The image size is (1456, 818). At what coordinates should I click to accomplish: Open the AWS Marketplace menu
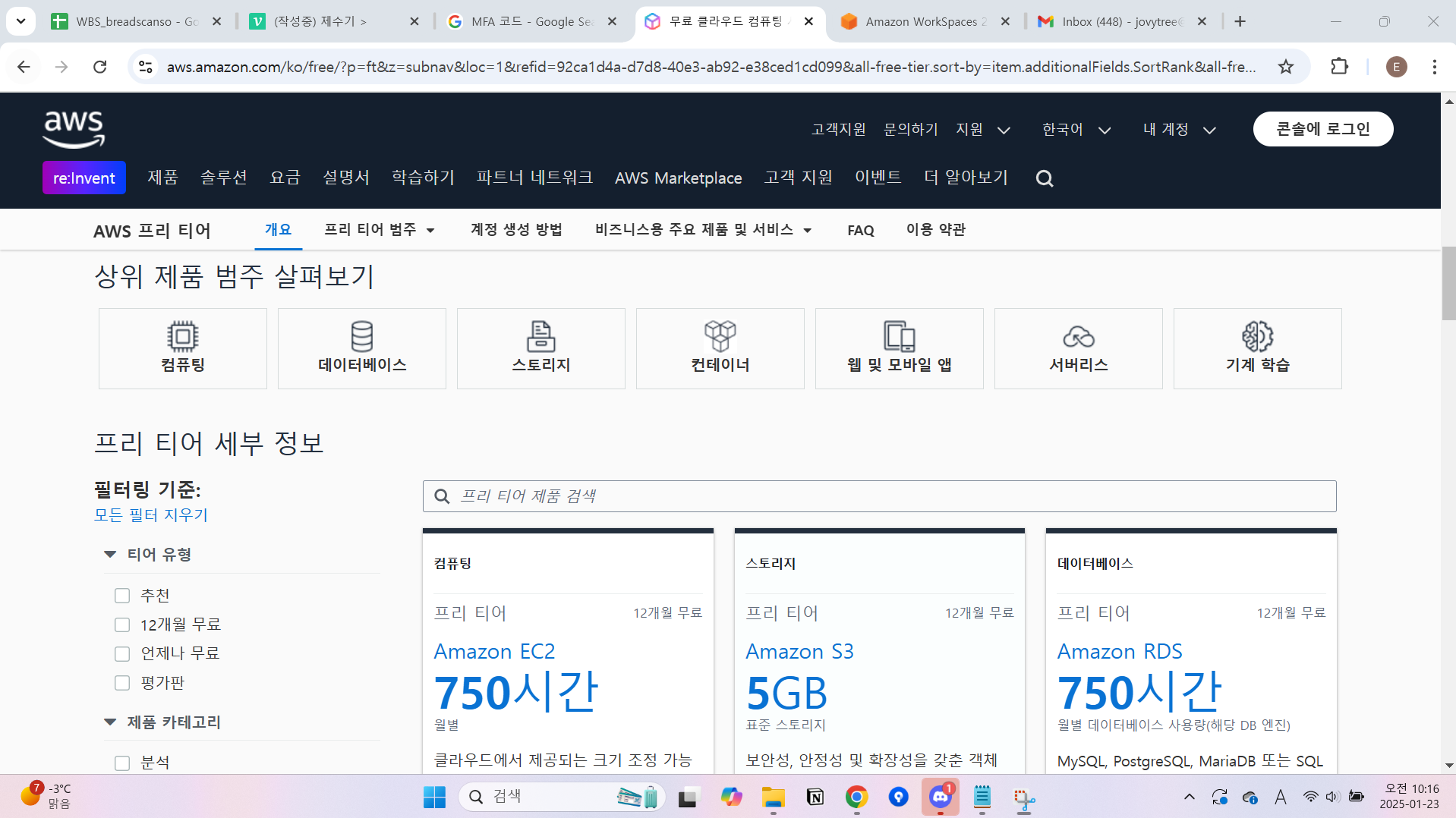click(678, 178)
